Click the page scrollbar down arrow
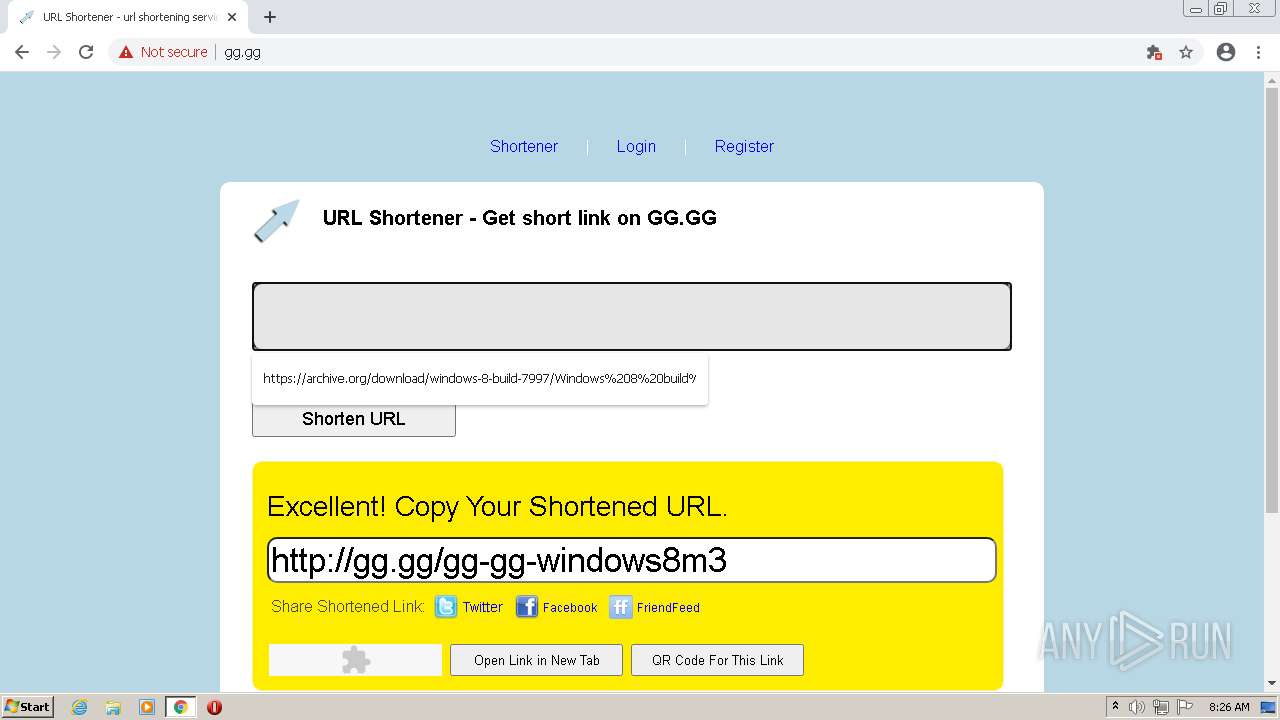 click(x=1272, y=684)
